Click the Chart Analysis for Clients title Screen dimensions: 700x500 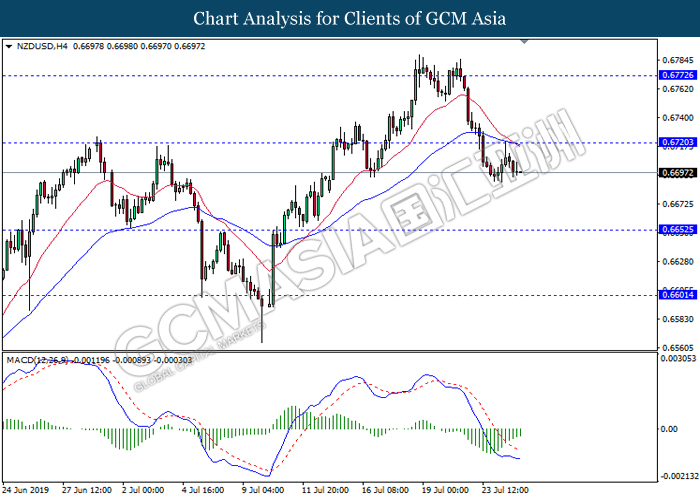coord(350,18)
